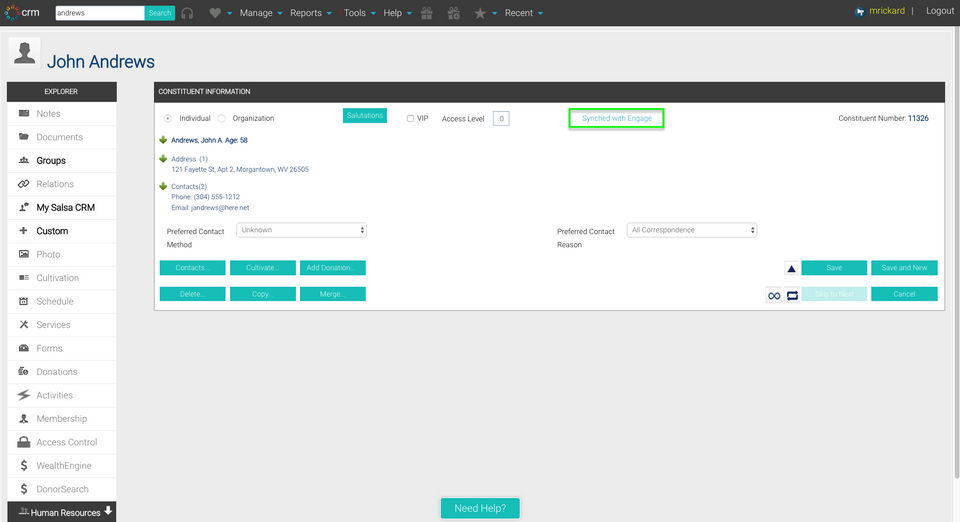Open the star bookmarks icon
The width and height of the screenshot is (960, 522).
coord(480,13)
